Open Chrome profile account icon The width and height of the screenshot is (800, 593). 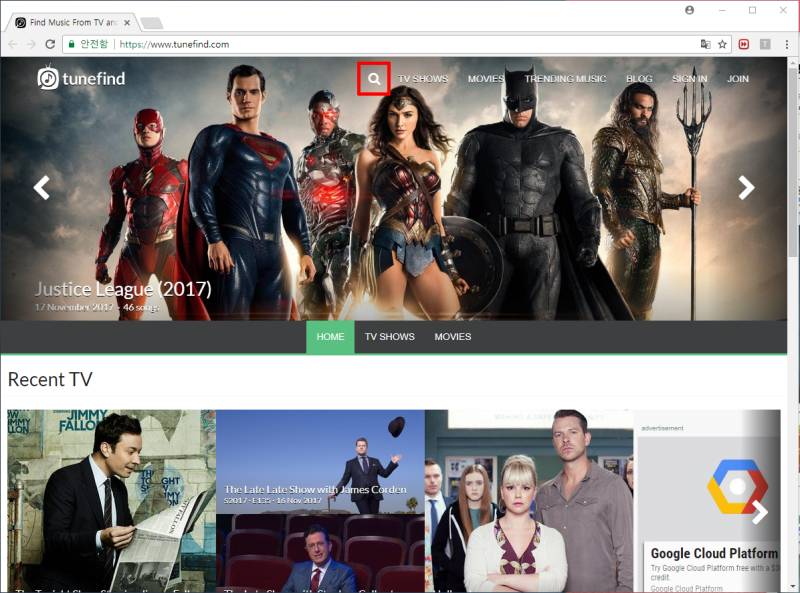point(689,10)
